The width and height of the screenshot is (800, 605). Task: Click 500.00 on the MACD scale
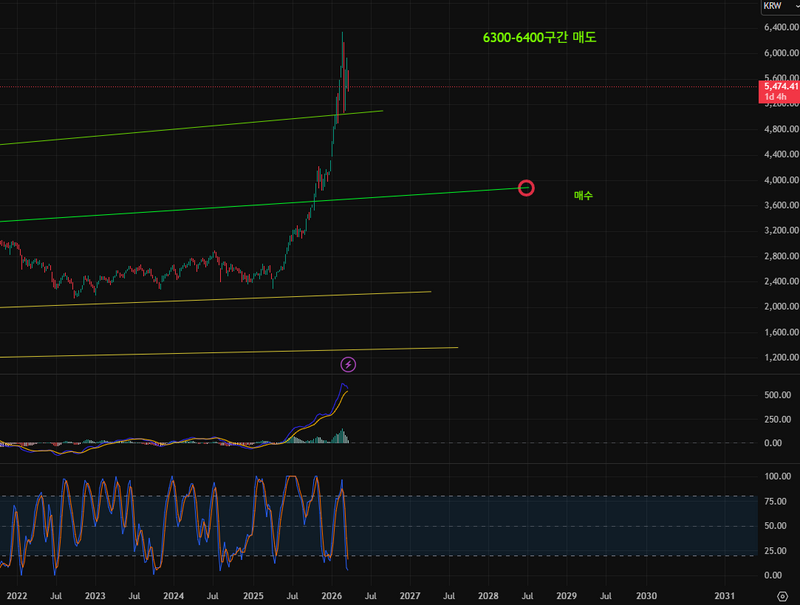(x=777, y=395)
